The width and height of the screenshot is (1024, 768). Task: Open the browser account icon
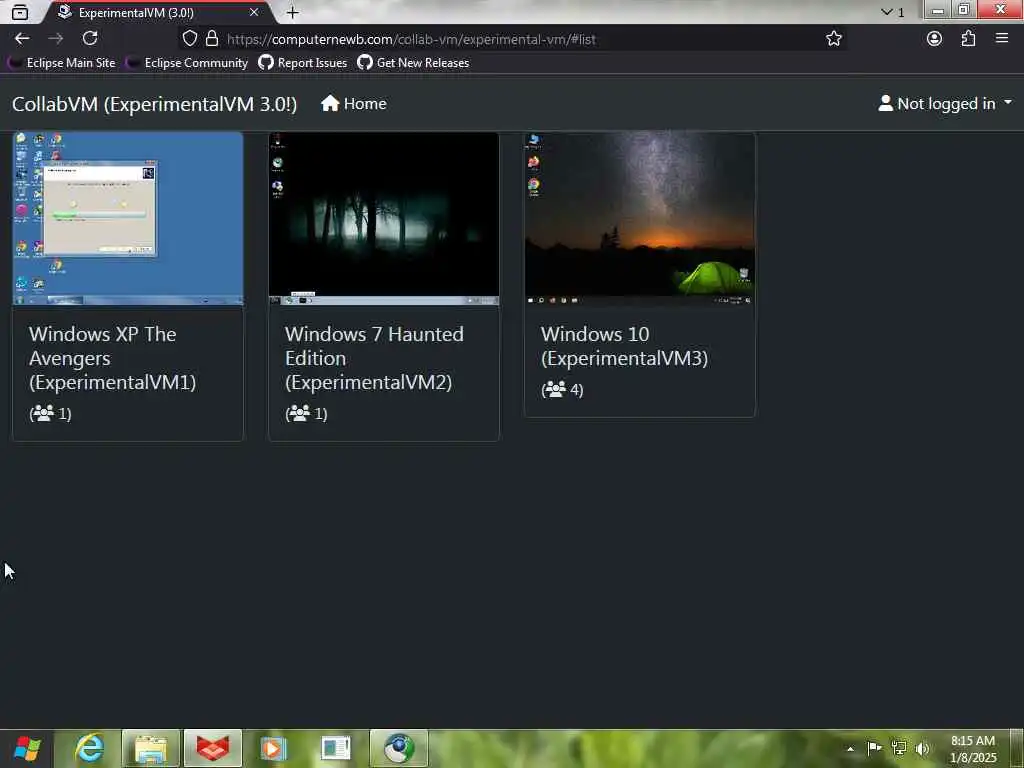(x=935, y=39)
